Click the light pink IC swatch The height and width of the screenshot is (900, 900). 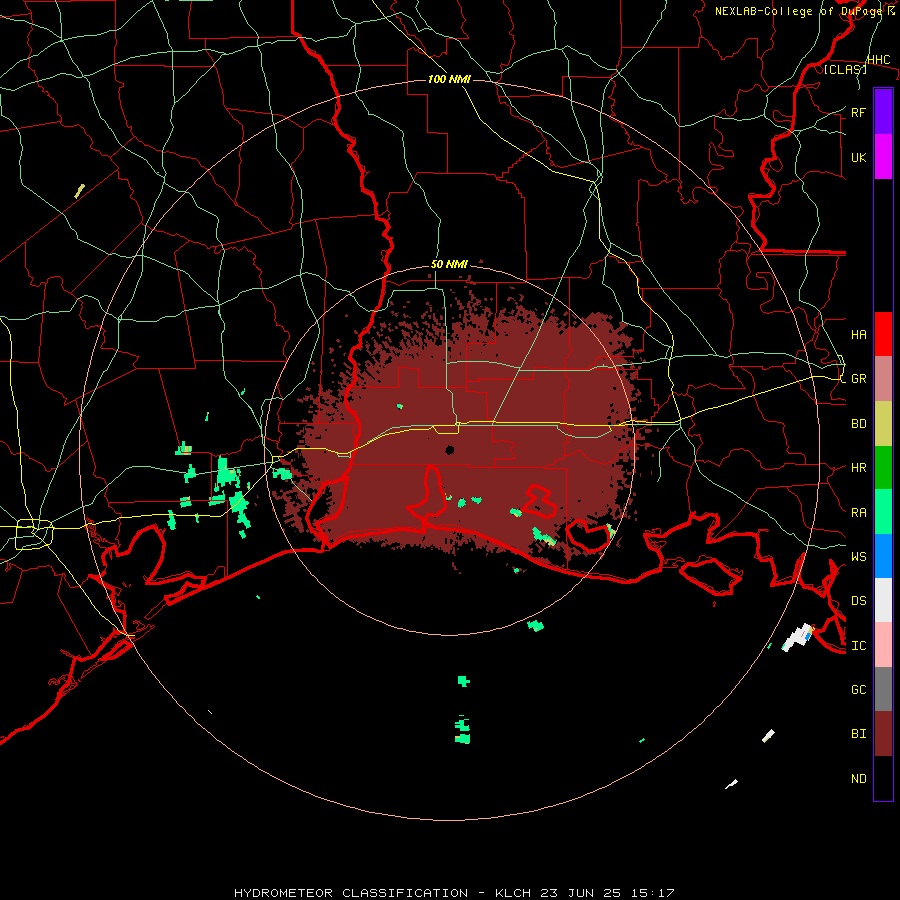883,645
